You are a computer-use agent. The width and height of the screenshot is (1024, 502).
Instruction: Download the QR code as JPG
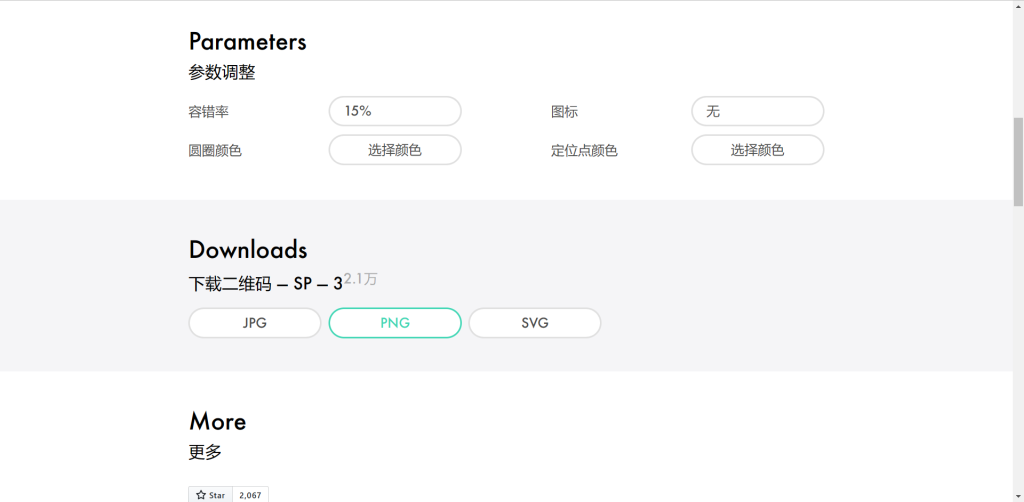255,323
